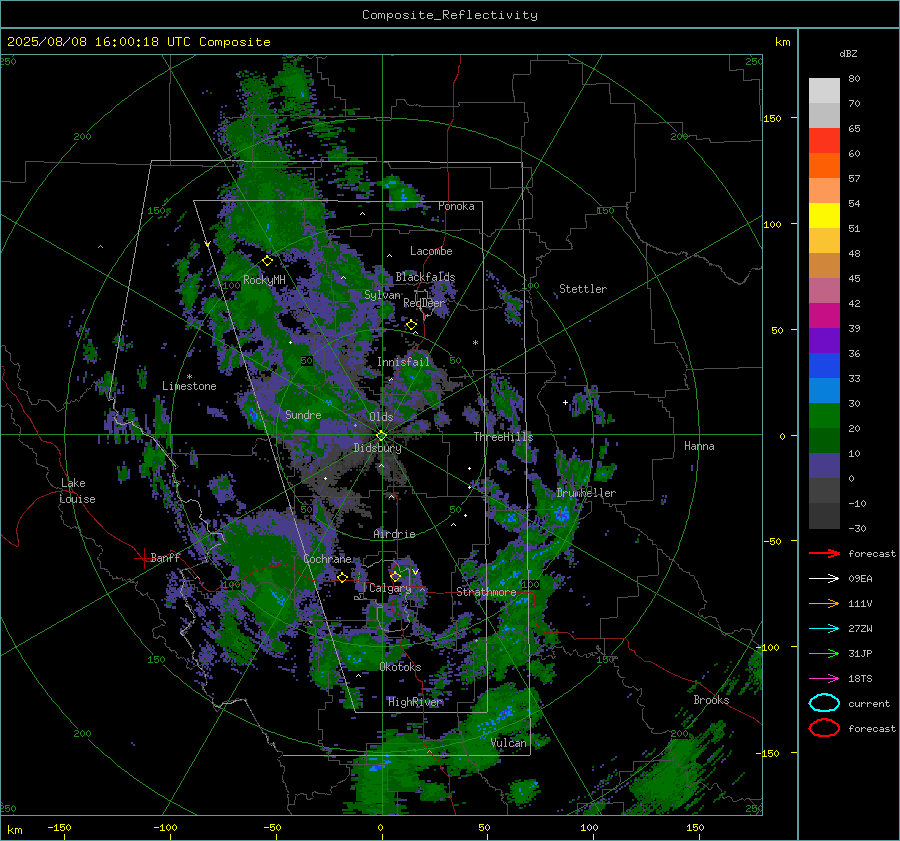The image size is (900, 841).
Task: Click the HighRiver city label
Action: pos(415,702)
